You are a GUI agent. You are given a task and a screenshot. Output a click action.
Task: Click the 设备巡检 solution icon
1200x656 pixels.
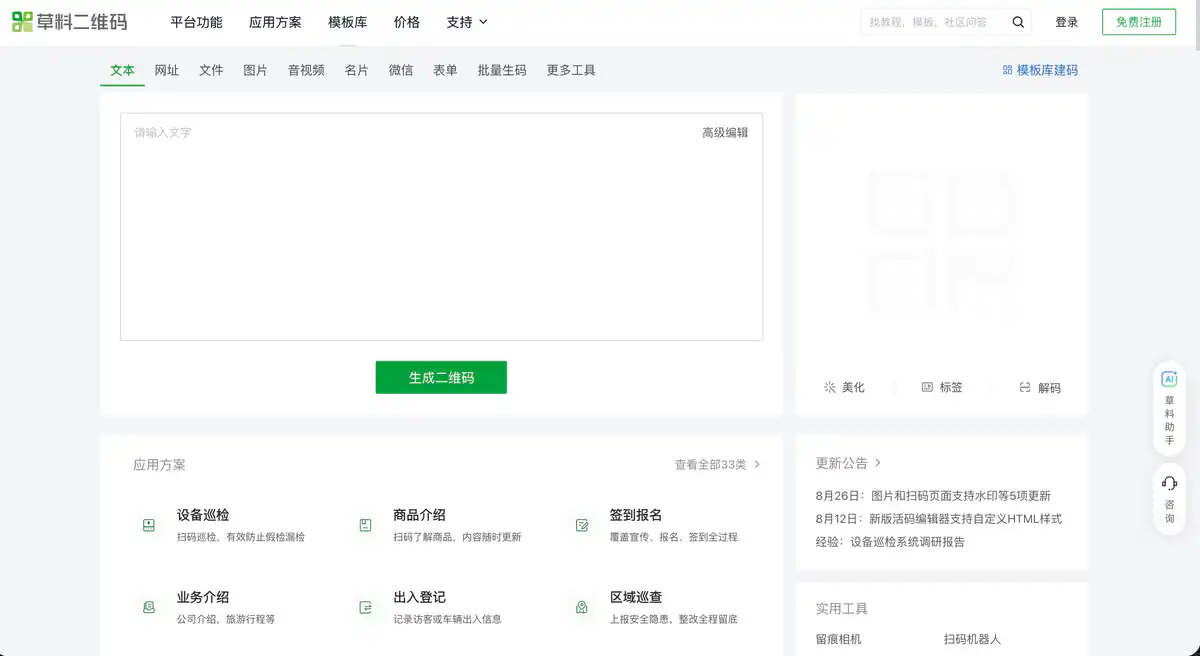pos(148,525)
